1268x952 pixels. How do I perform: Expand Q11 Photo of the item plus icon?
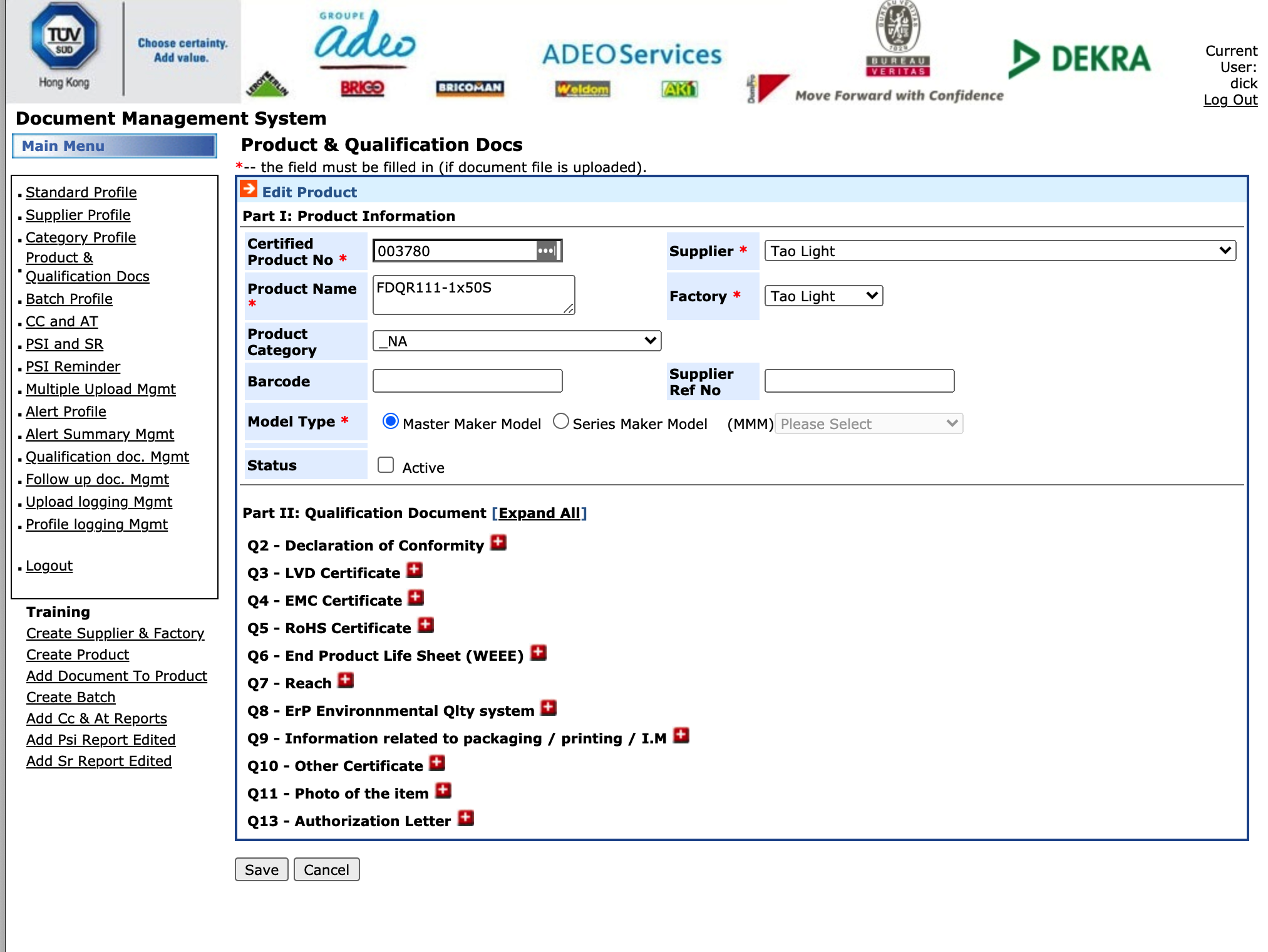pos(443,790)
